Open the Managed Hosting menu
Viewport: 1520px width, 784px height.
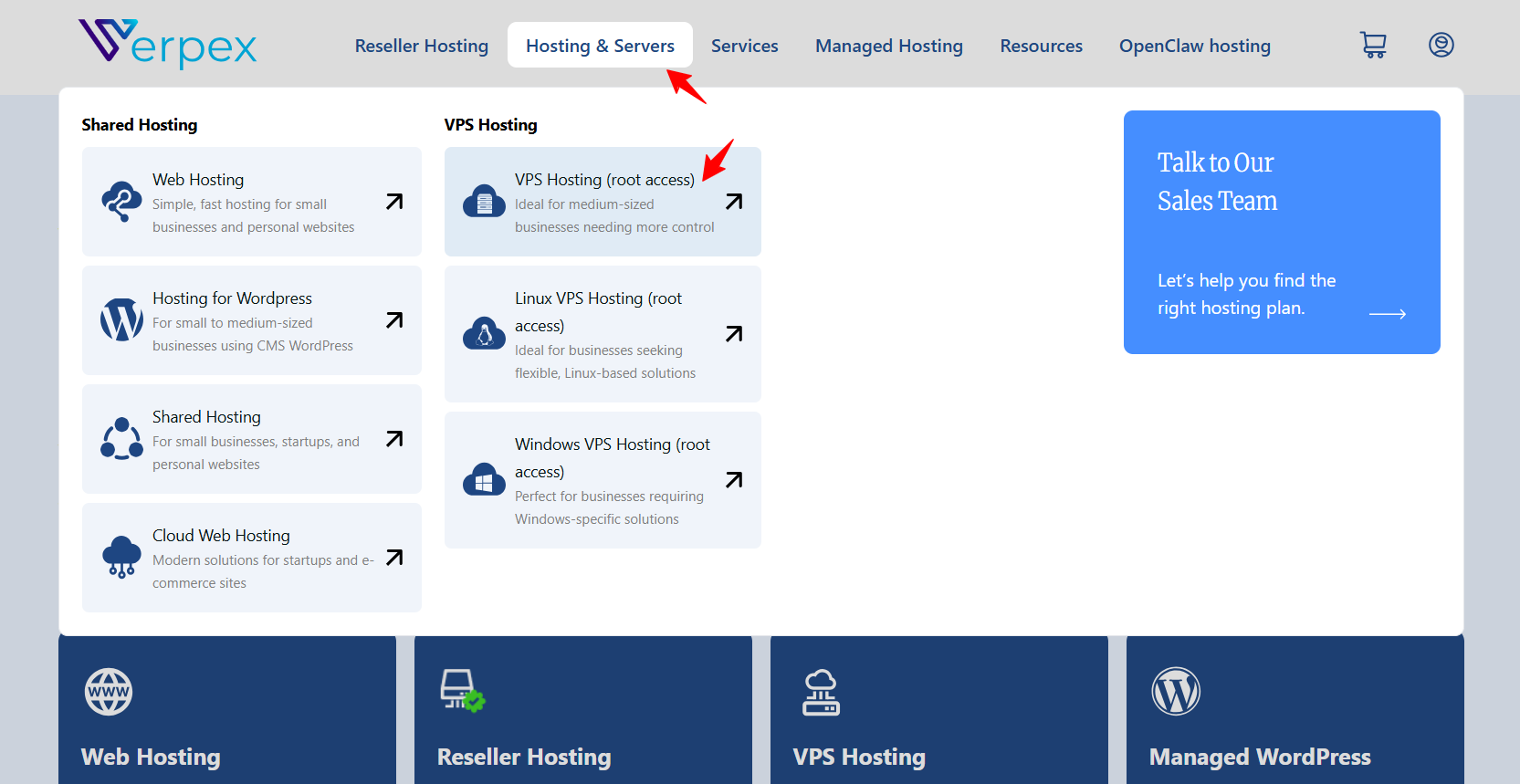(889, 46)
